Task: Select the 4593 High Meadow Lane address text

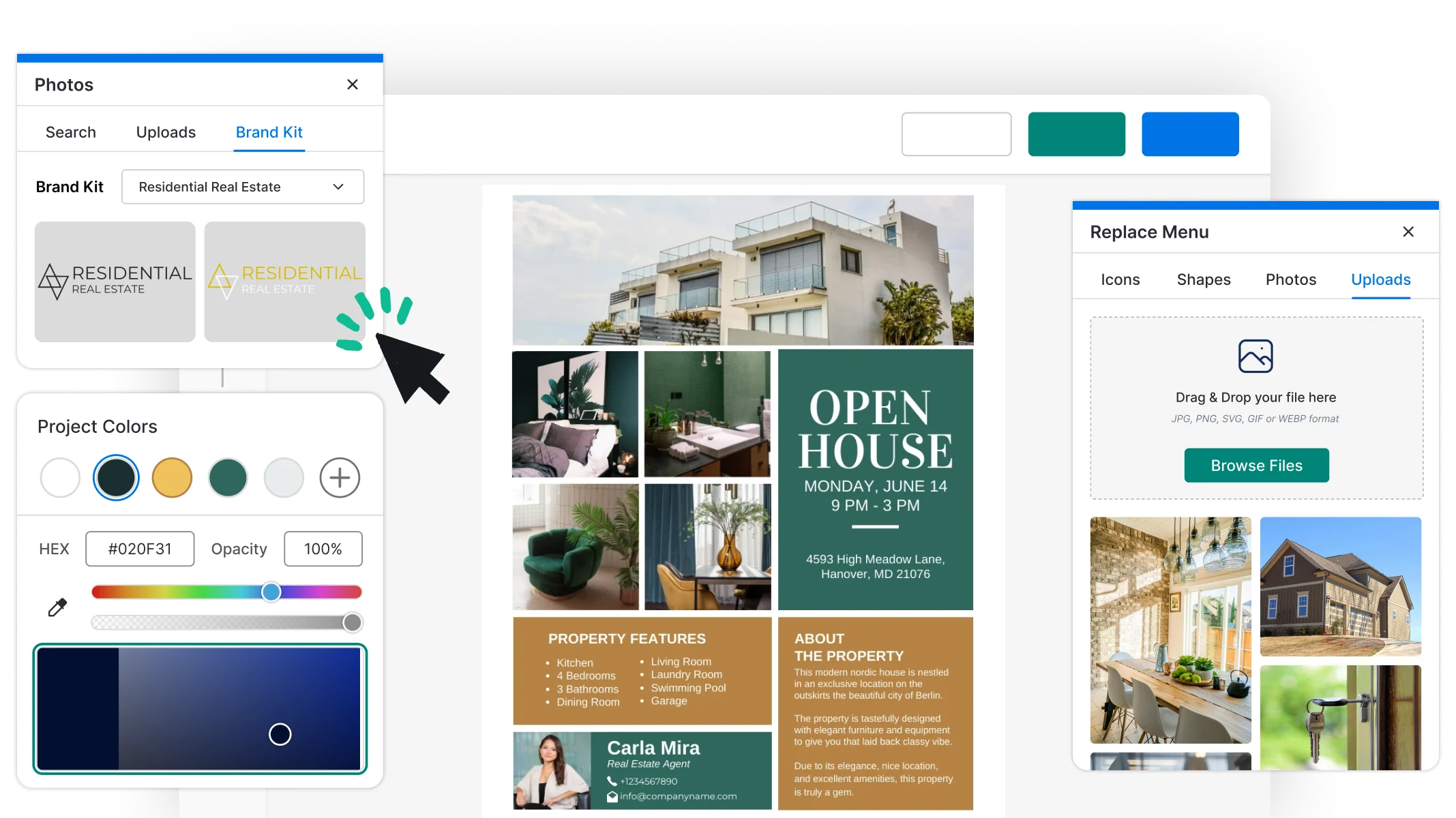Action: [x=875, y=566]
